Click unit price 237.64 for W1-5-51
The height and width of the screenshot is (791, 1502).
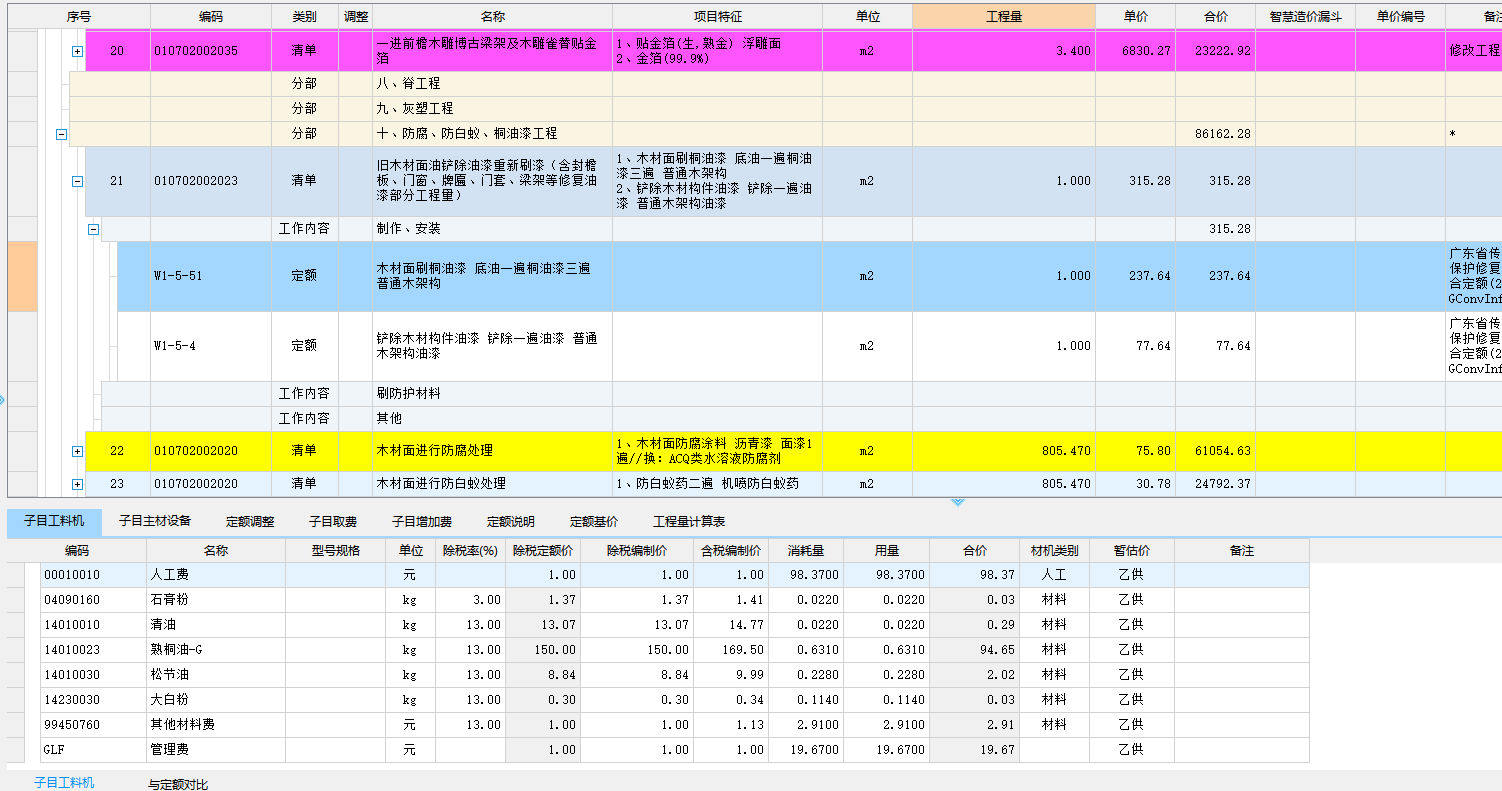click(1135, 276)
